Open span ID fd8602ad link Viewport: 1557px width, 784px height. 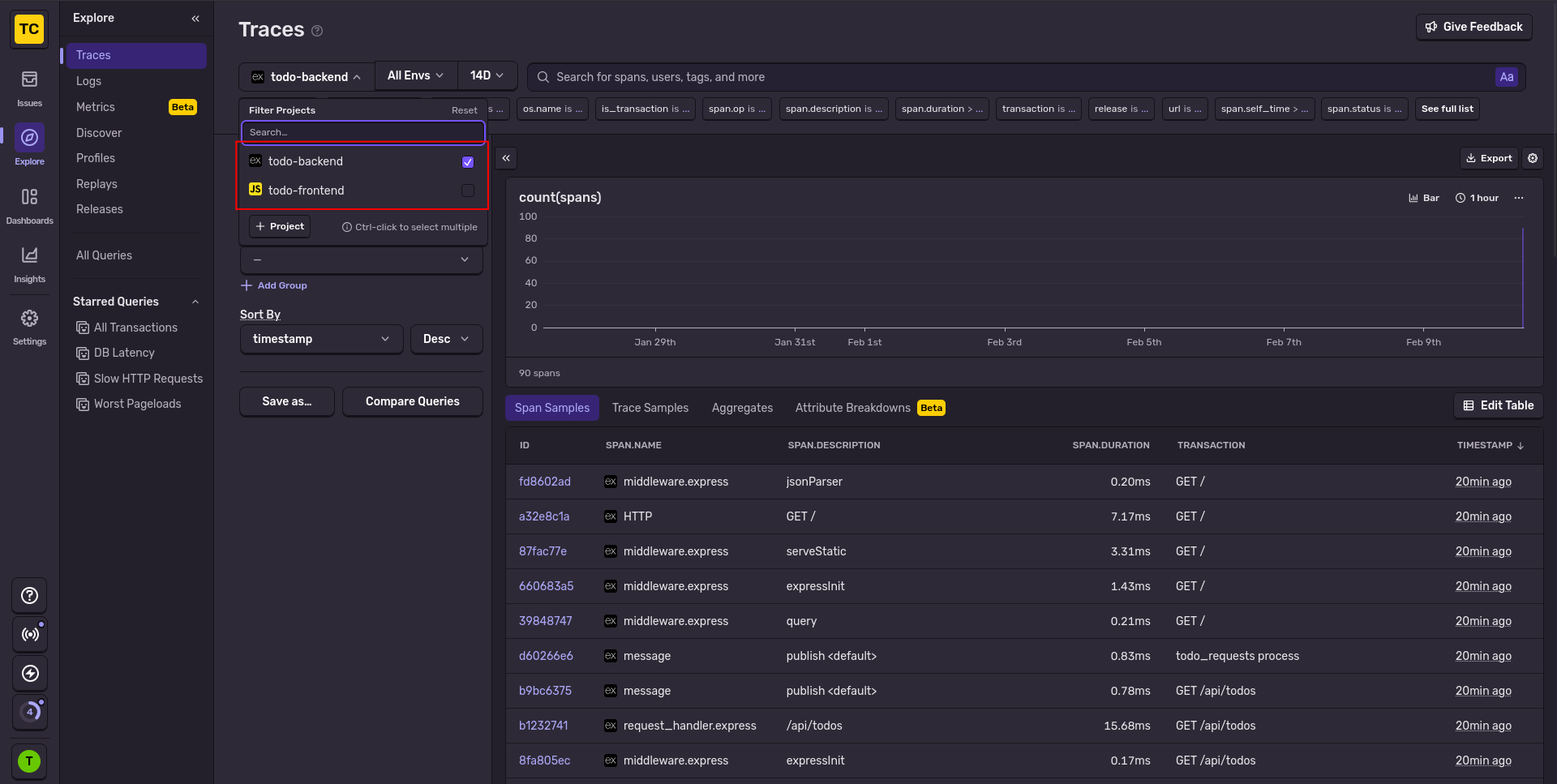point(545,482)
